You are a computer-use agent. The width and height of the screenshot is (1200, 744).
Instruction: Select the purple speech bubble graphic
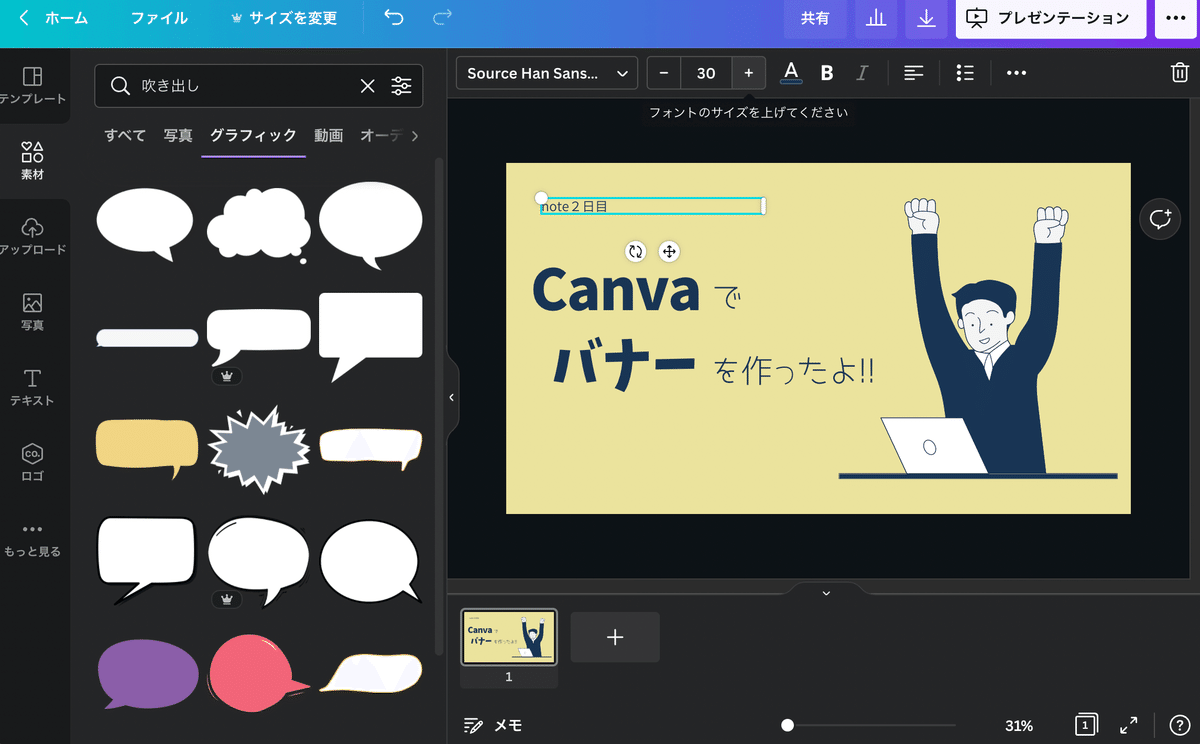(148, 673)
